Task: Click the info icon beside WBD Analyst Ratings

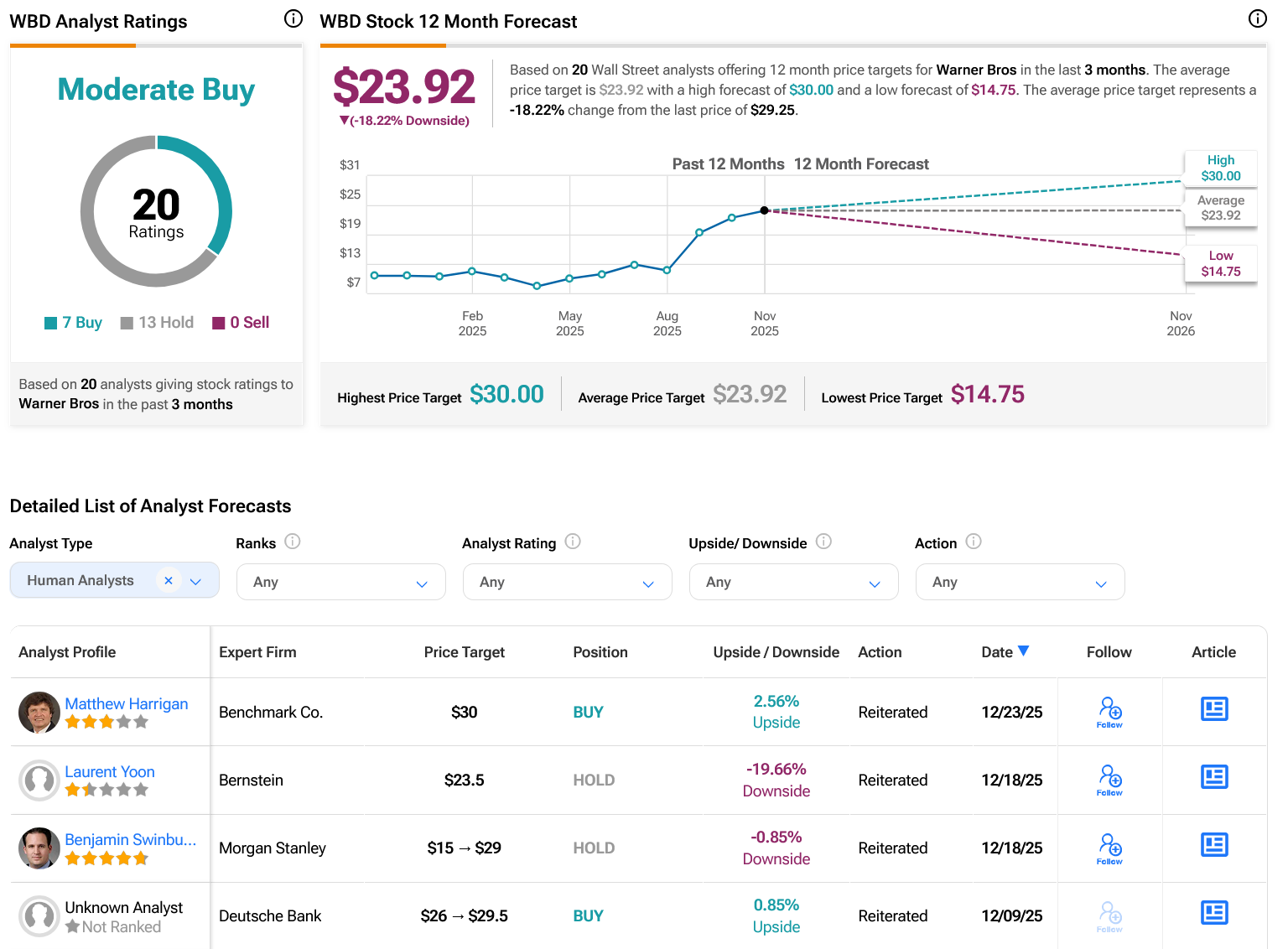Action: click(293, 18)
